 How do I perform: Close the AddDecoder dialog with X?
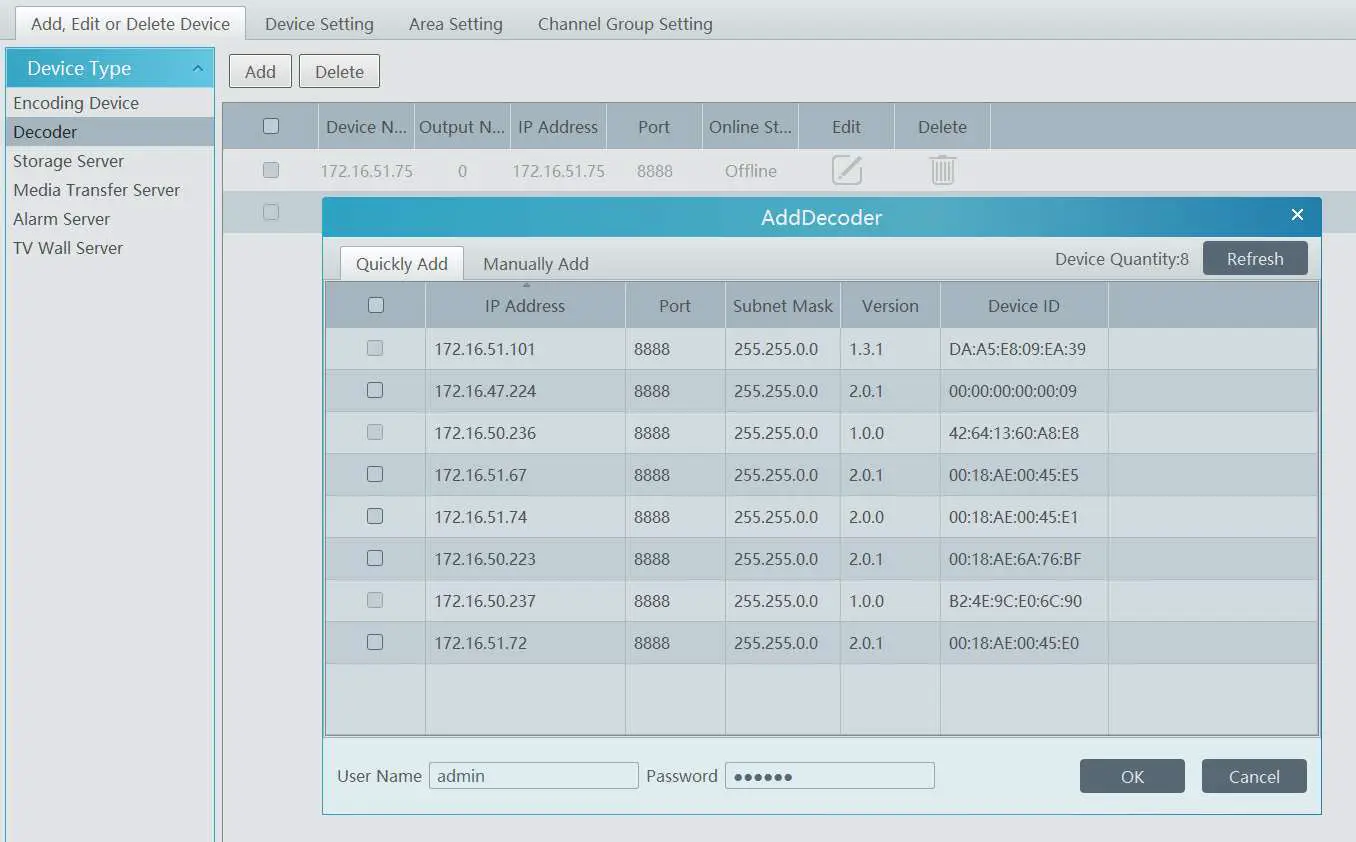pos(1297,215)
